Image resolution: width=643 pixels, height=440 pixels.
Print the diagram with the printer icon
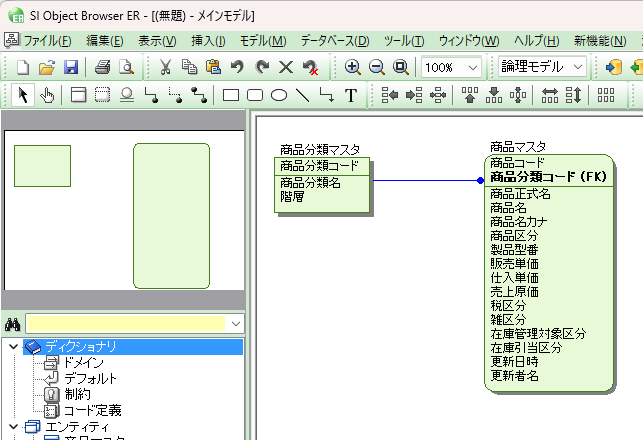(x=103, y=67)
